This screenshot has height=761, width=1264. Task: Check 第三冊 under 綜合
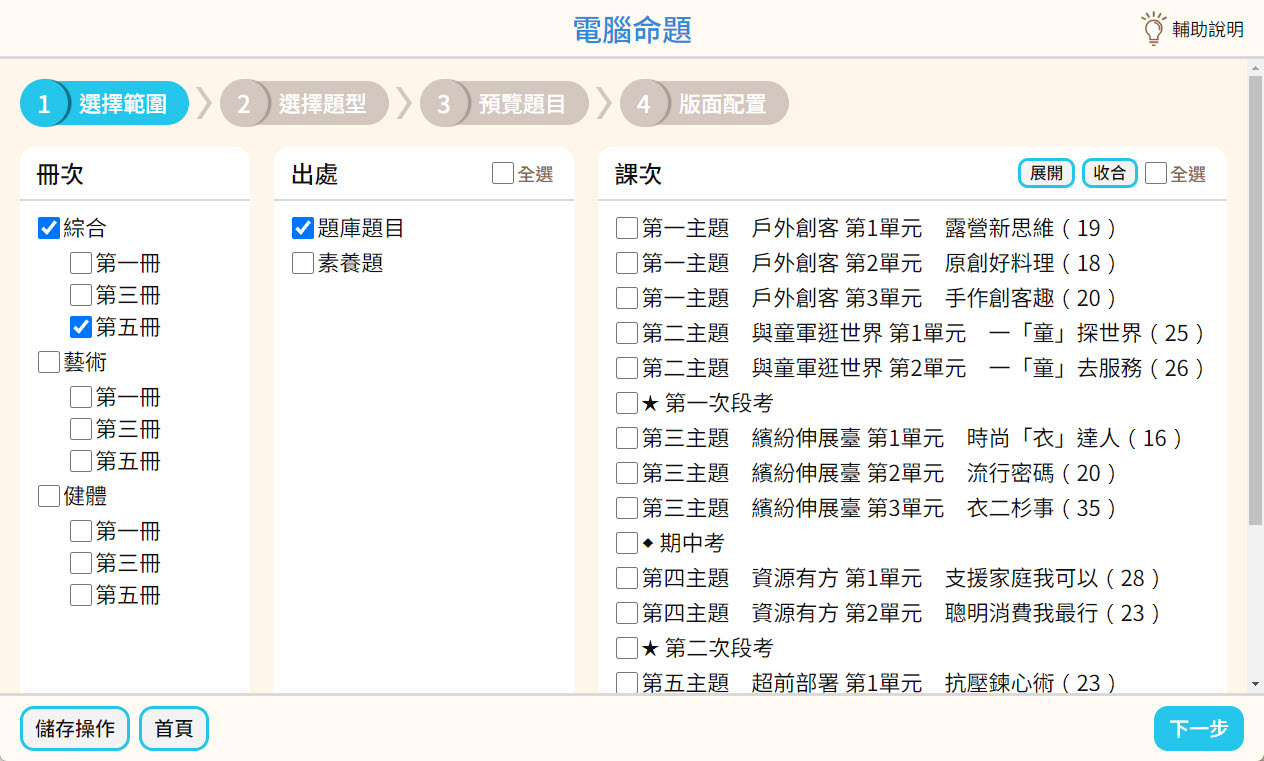click(x=81, y=295)
